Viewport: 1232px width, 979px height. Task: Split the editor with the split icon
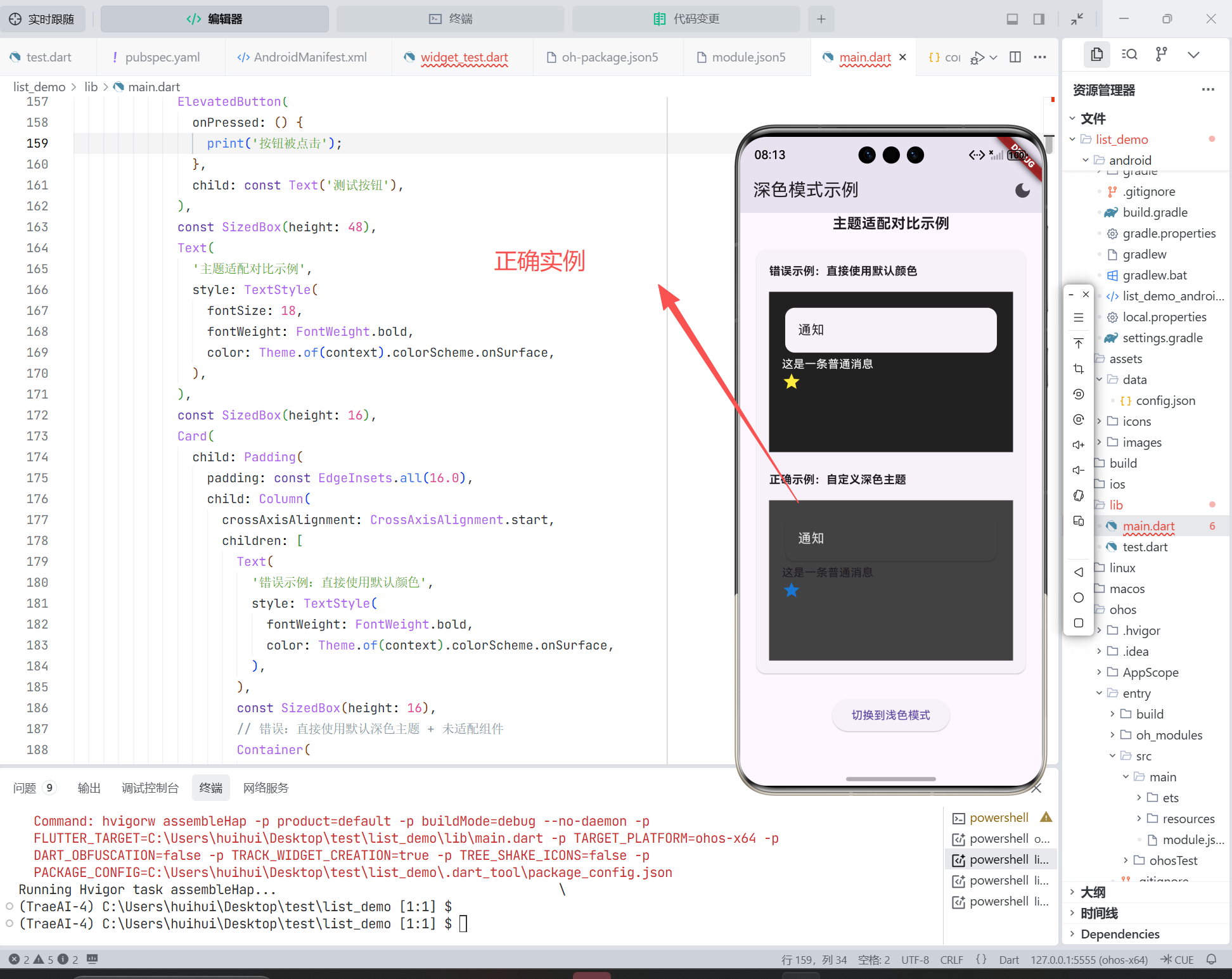[x=1015, y=57]
